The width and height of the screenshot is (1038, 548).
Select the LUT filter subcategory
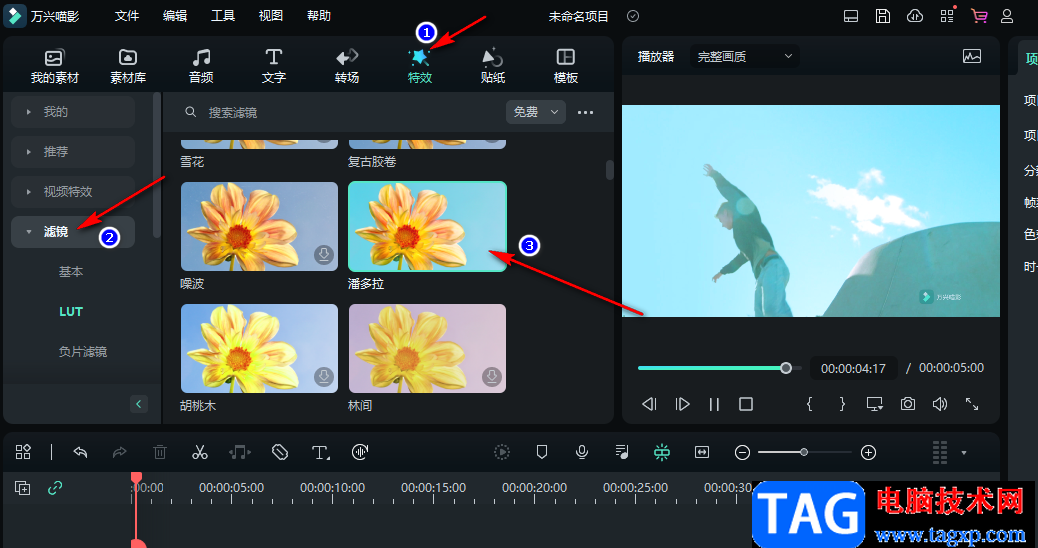coord(71,312)
